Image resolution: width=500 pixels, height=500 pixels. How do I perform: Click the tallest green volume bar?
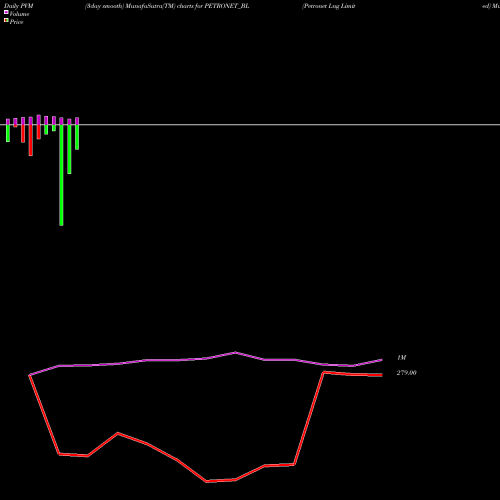pyautogui.click(x=61, y=175)
